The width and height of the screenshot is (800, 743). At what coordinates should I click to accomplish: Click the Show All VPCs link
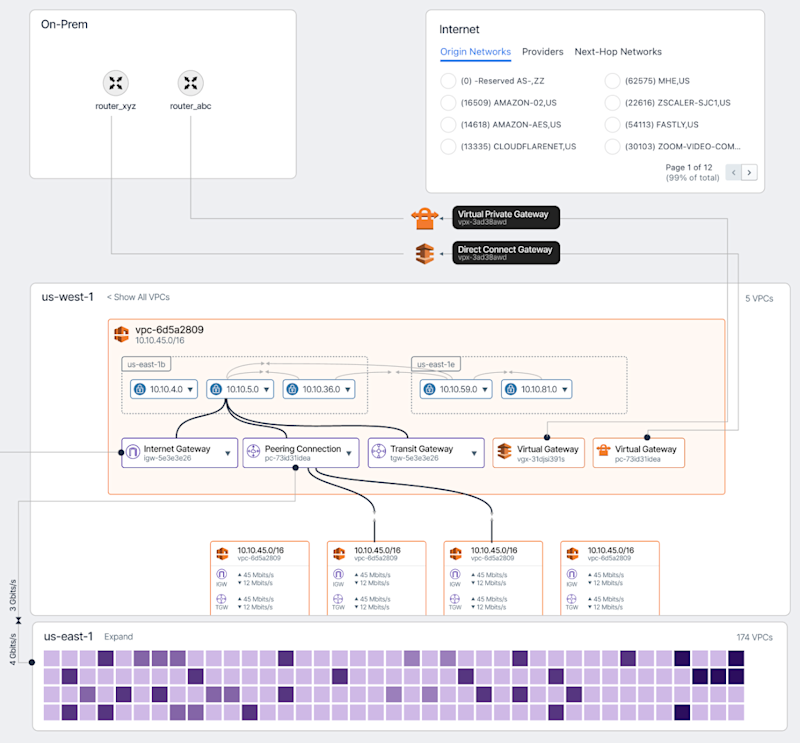[138, 297]
